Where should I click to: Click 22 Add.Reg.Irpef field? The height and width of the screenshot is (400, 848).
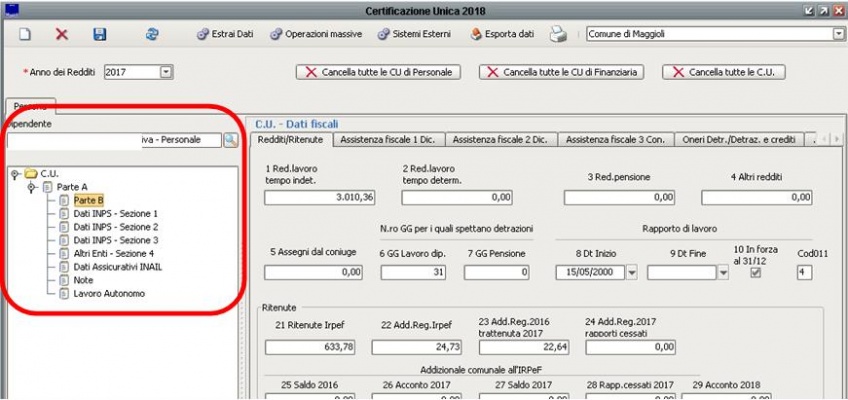click(416, 348)
